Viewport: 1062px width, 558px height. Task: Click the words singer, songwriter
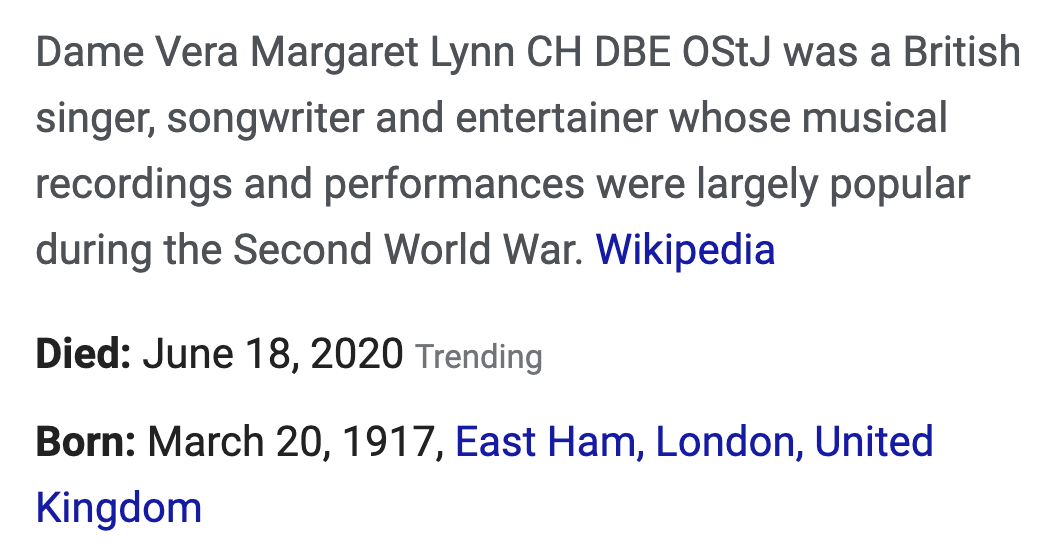point(200,118)
